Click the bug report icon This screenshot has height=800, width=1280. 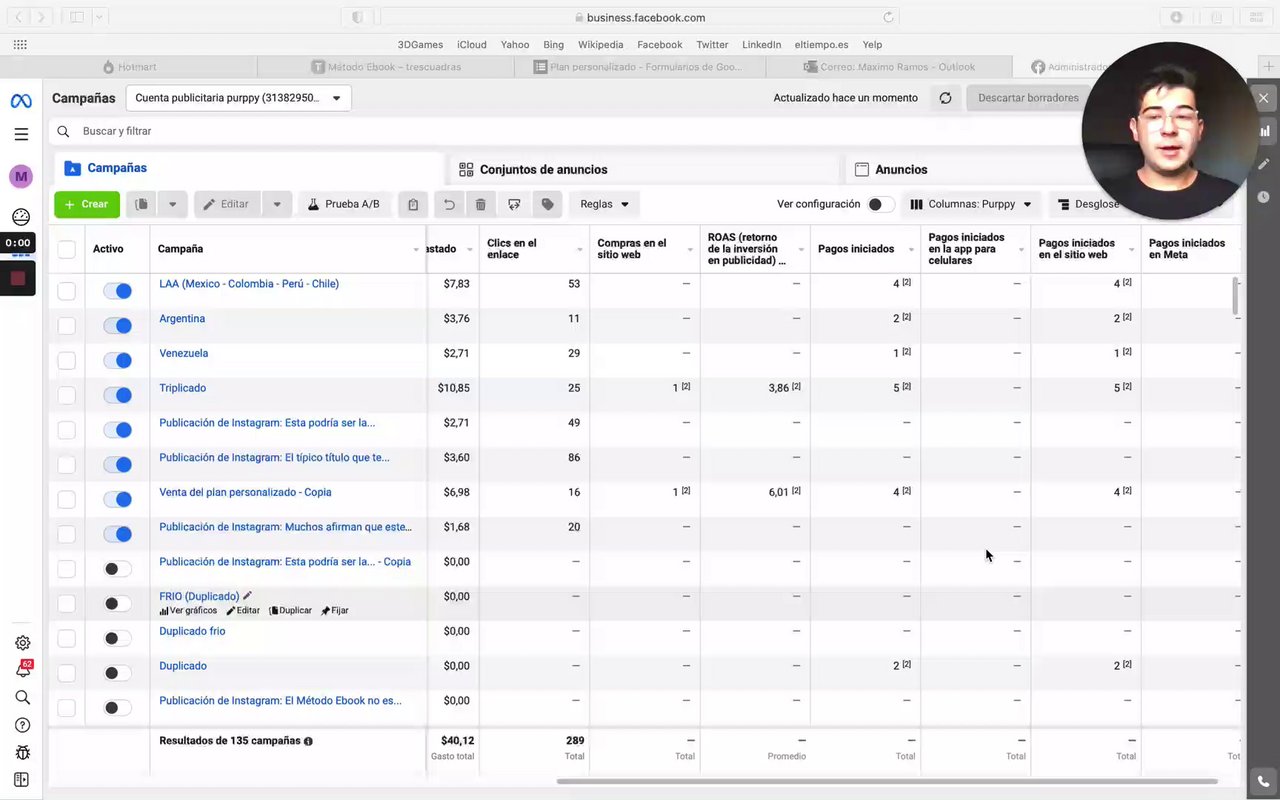pyautogui.click(x=22, y=752)
